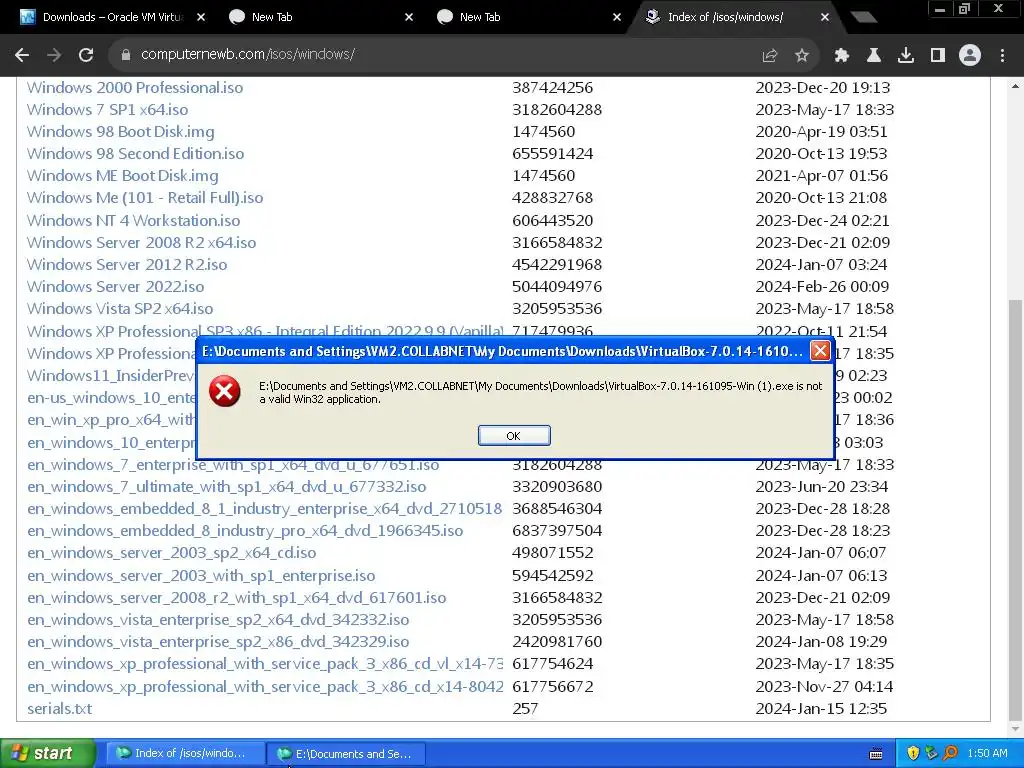Viewport: 1024px width, 768px height.
Task: Open en_windows_vista_enterprise_sp2_x86 iso link
Action: point(218,642)
